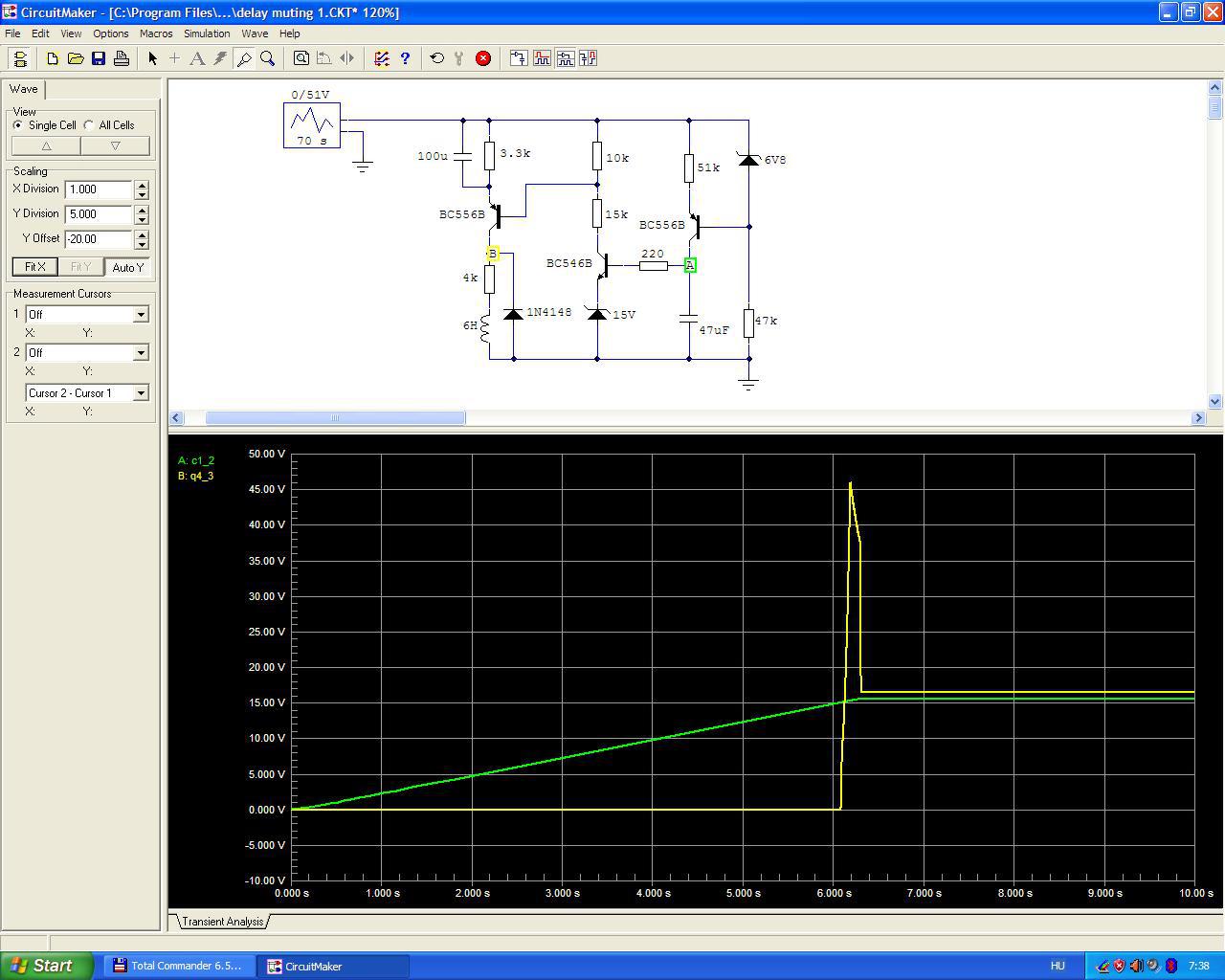Viewport: 1225px width, 980px height.
Task: Create a new circuit with New icon
Action: tap(53, 58)
